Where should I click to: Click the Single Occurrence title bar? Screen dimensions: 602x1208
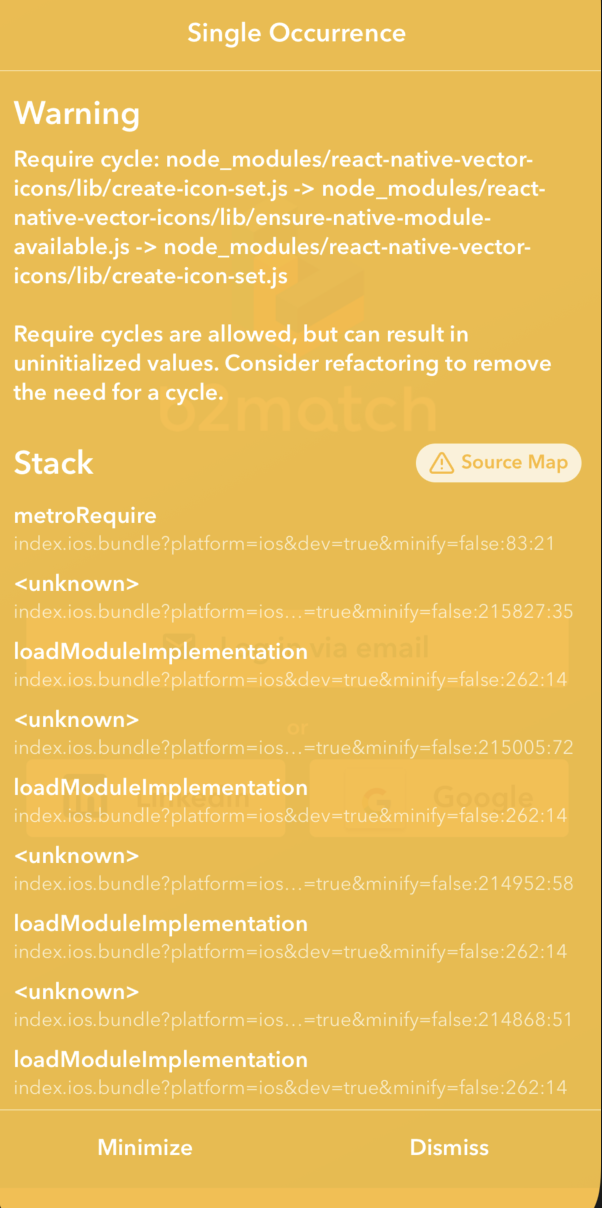click(297, 33)
